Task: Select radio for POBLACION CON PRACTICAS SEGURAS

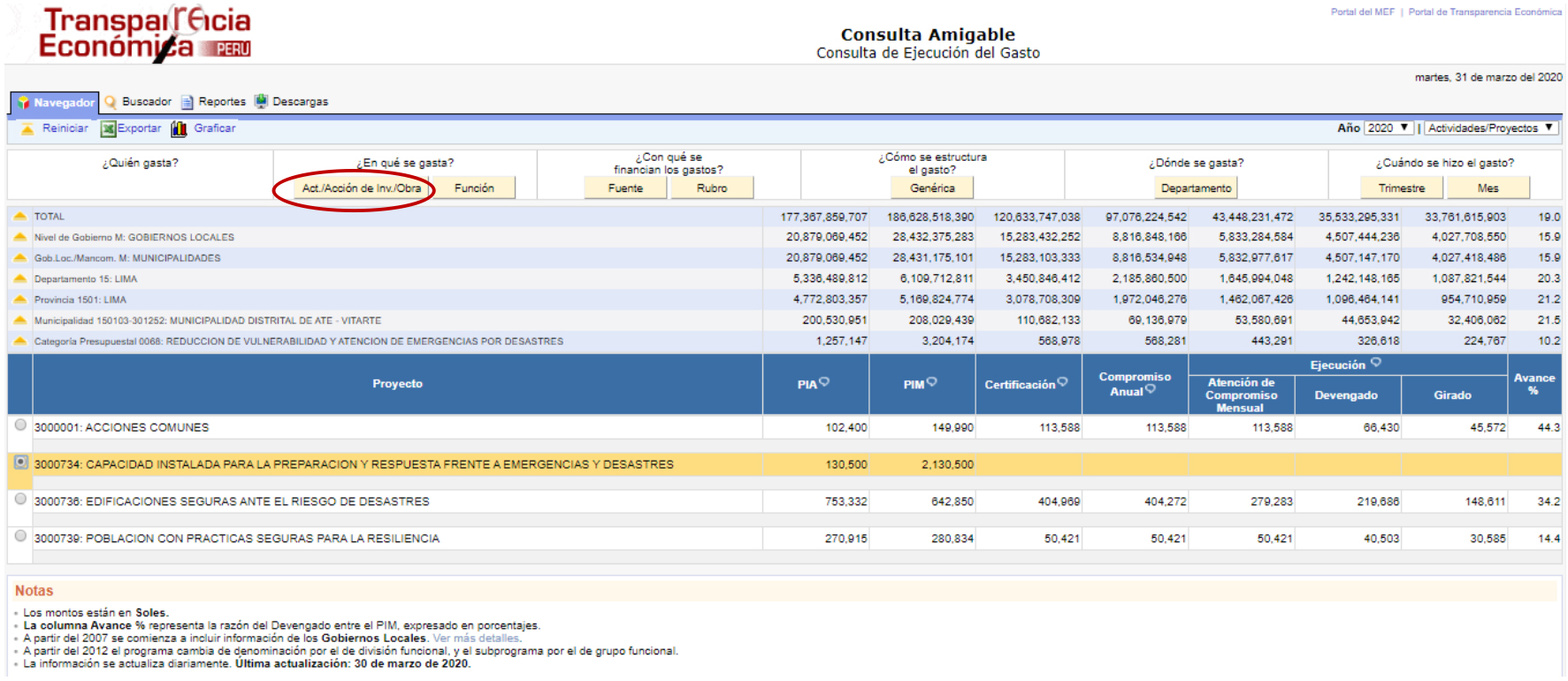Action: click(20, 536)
